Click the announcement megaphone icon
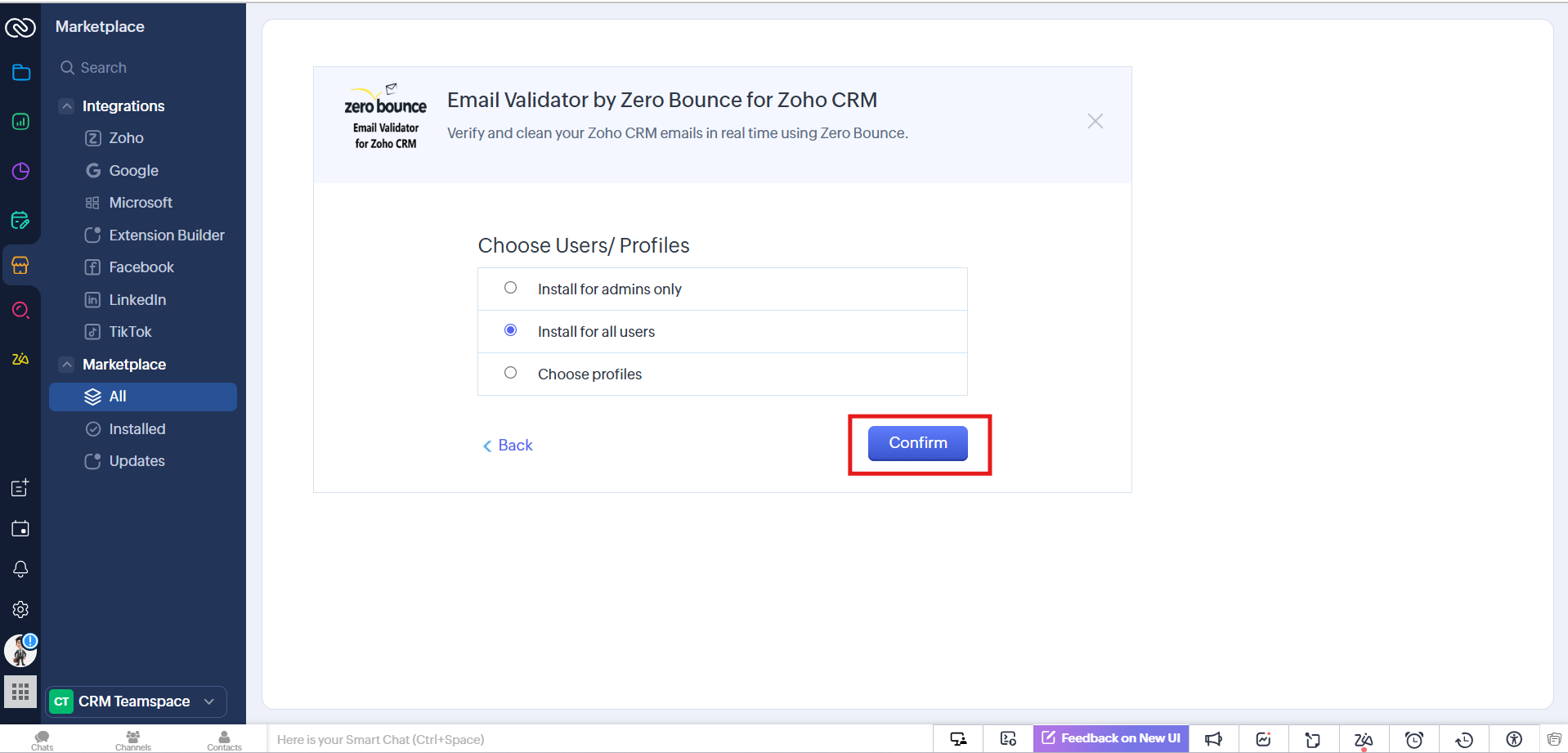Image resolution: width=1568 pixels, height=753 pixels. tap(1213, 739)
